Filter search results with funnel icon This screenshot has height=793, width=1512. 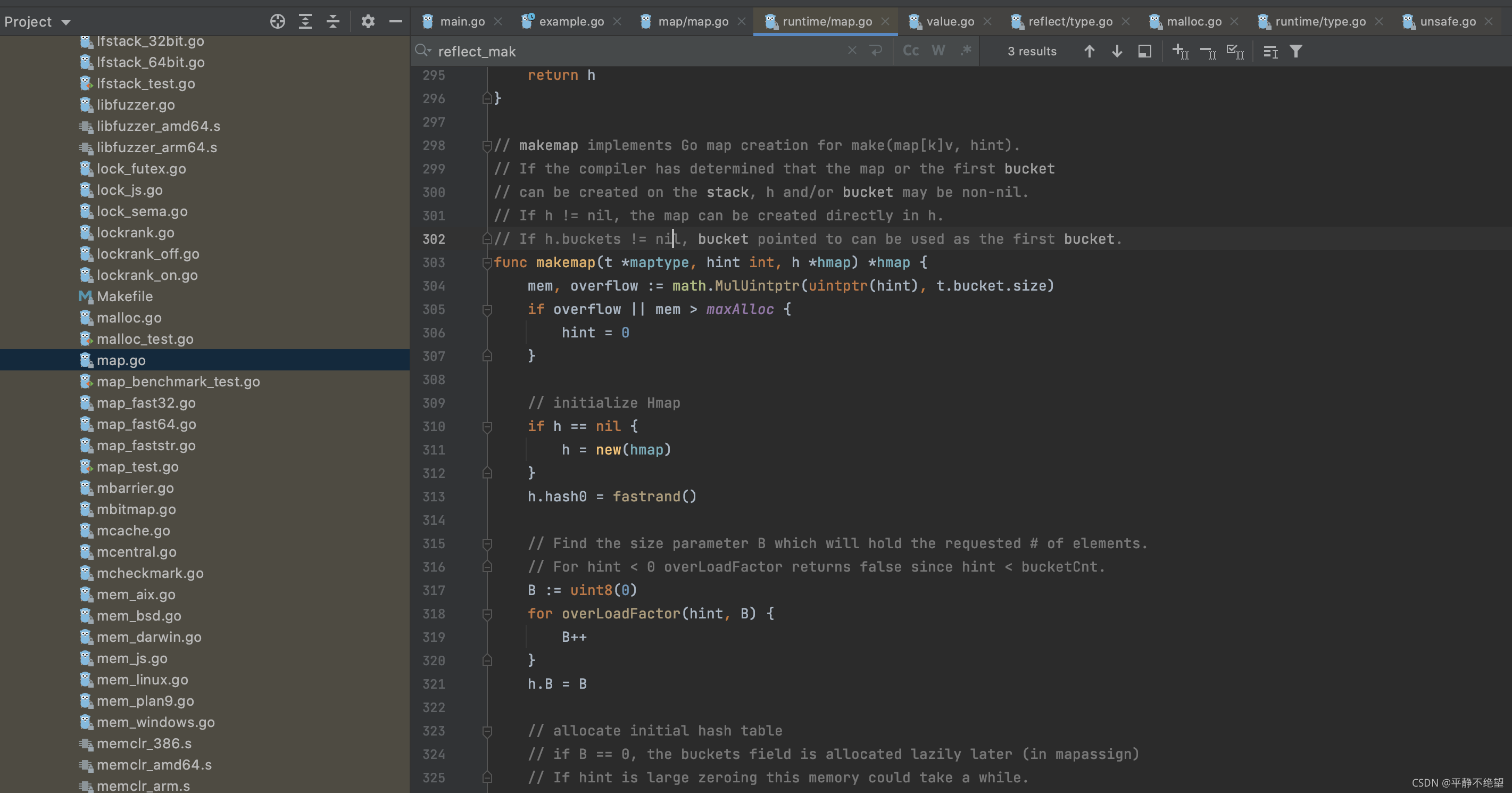[x=1296, y=51]
